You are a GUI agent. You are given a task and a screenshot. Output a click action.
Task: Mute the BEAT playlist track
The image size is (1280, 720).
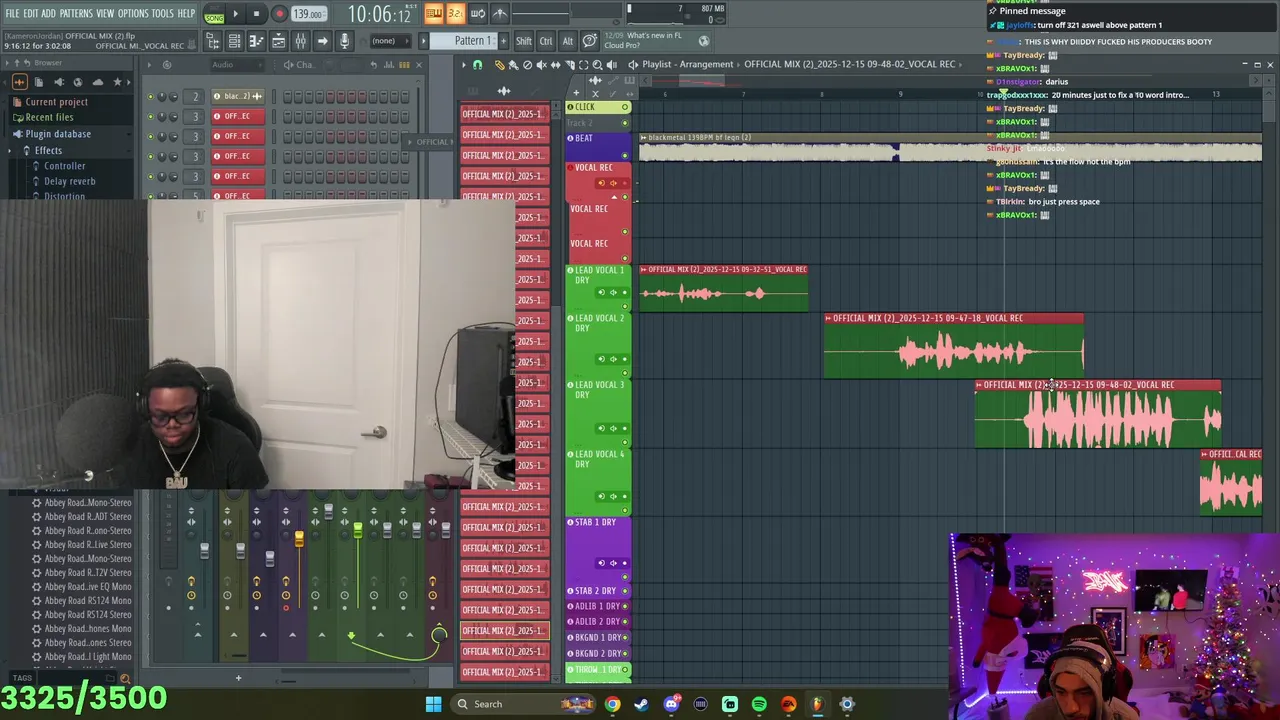coord(625,155)
